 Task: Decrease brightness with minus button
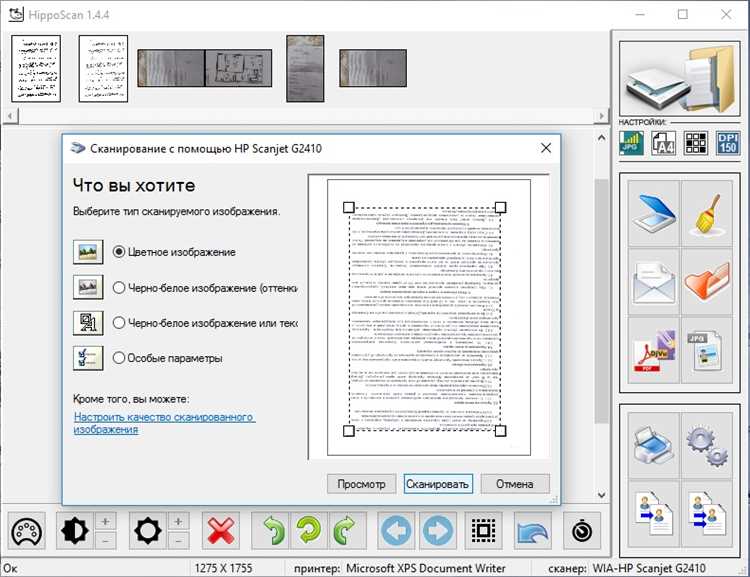point(178,541)
